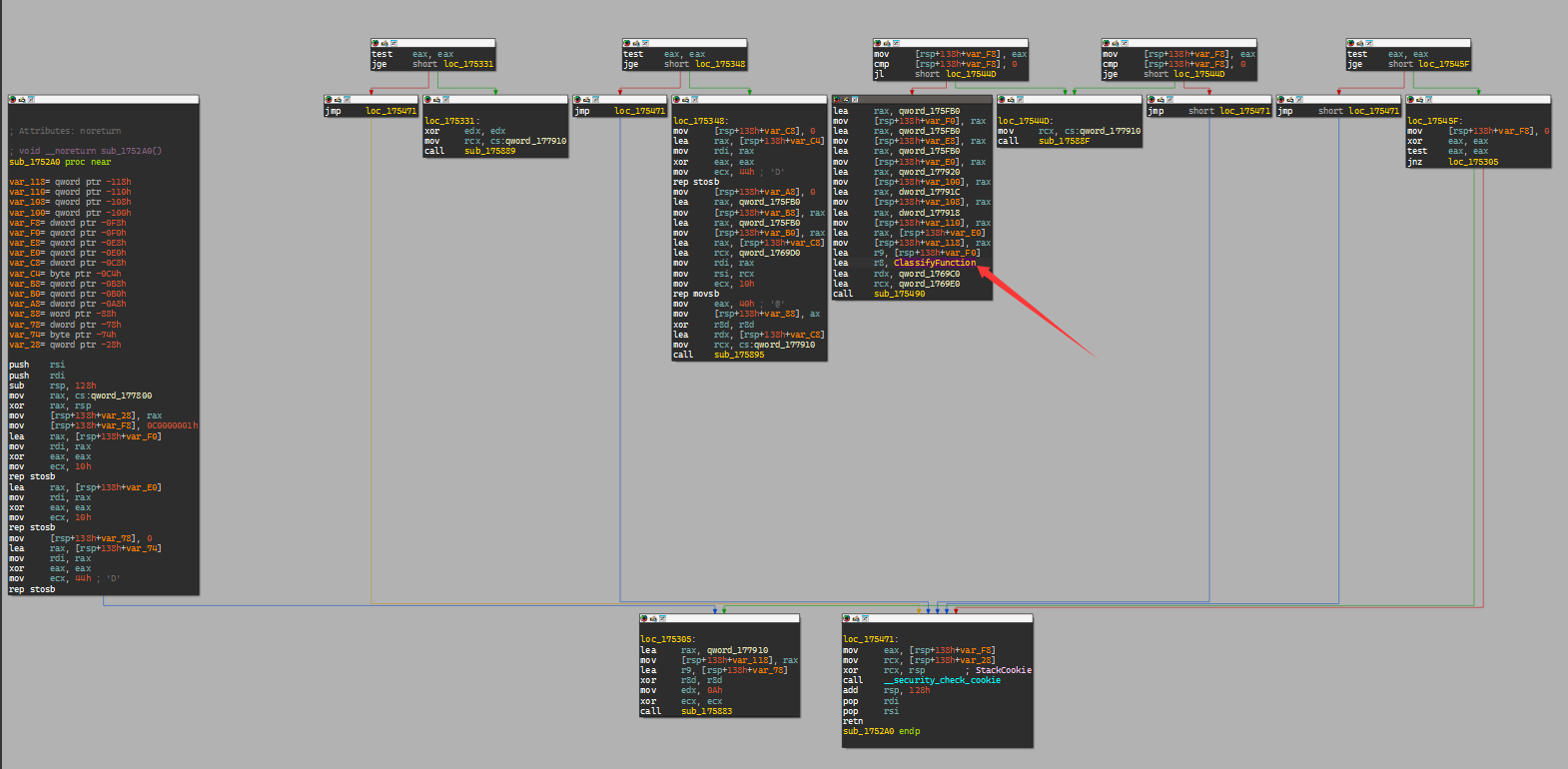Image resolution: width=1568 pixels, height=769 pixels.
Task: Click the node color icon on the loc_17545F block
Action: pyautogui.click(x=1411, y=100)
